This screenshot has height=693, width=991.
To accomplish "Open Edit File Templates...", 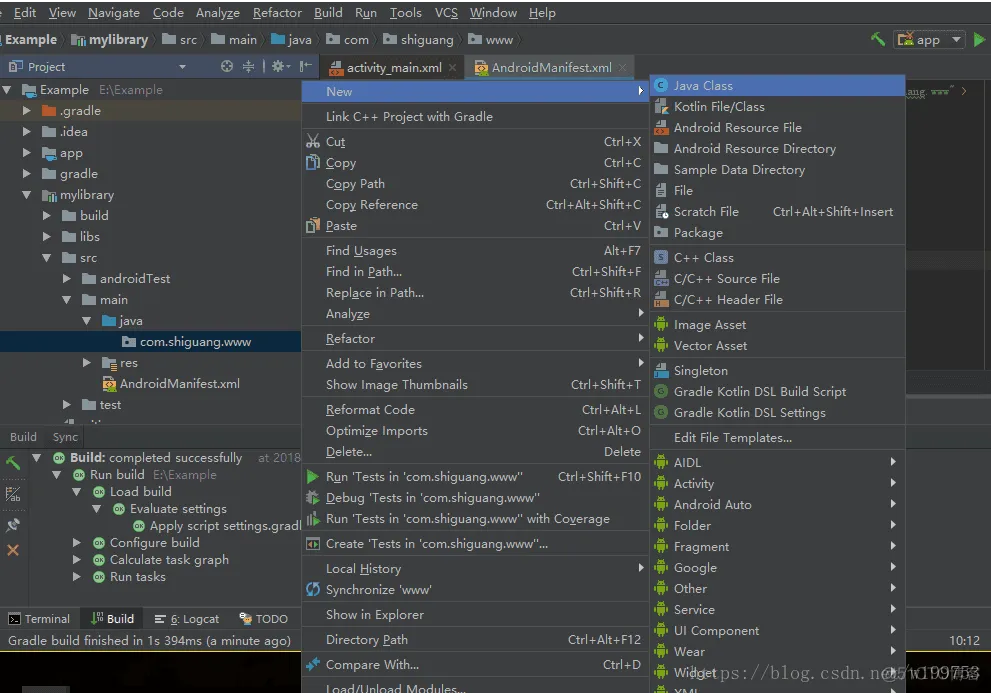I will 777,438.
